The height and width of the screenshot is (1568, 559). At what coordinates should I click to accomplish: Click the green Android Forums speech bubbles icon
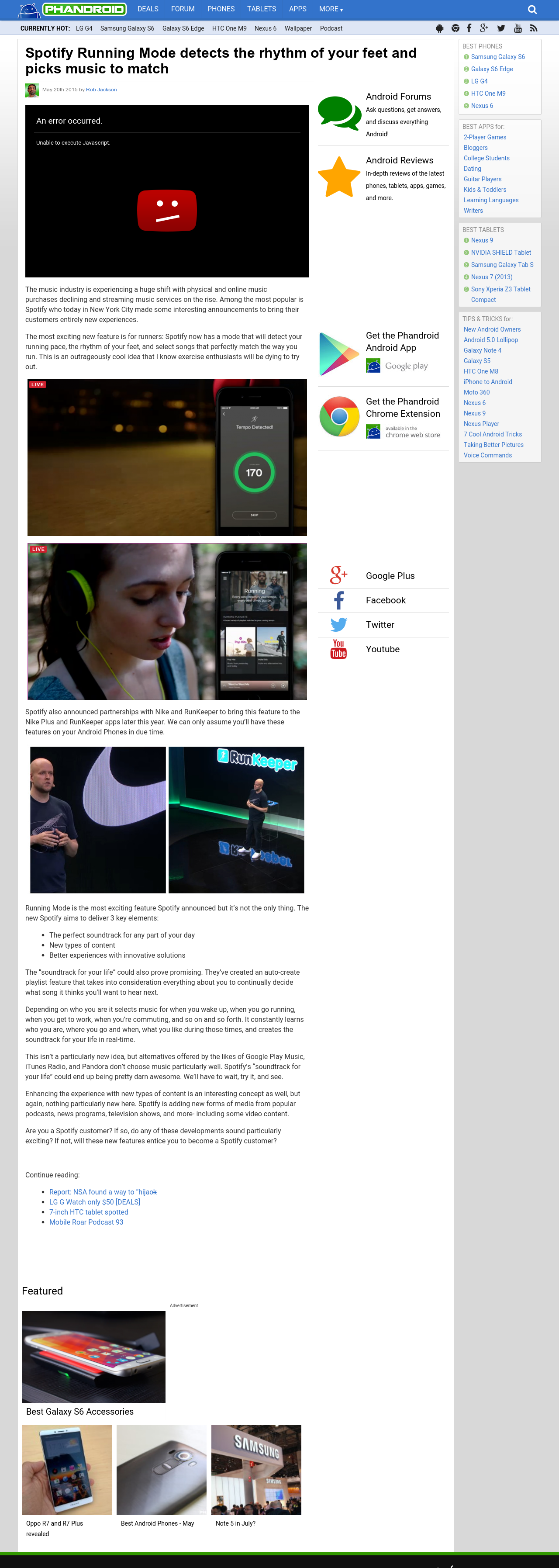tap(339, 113)
